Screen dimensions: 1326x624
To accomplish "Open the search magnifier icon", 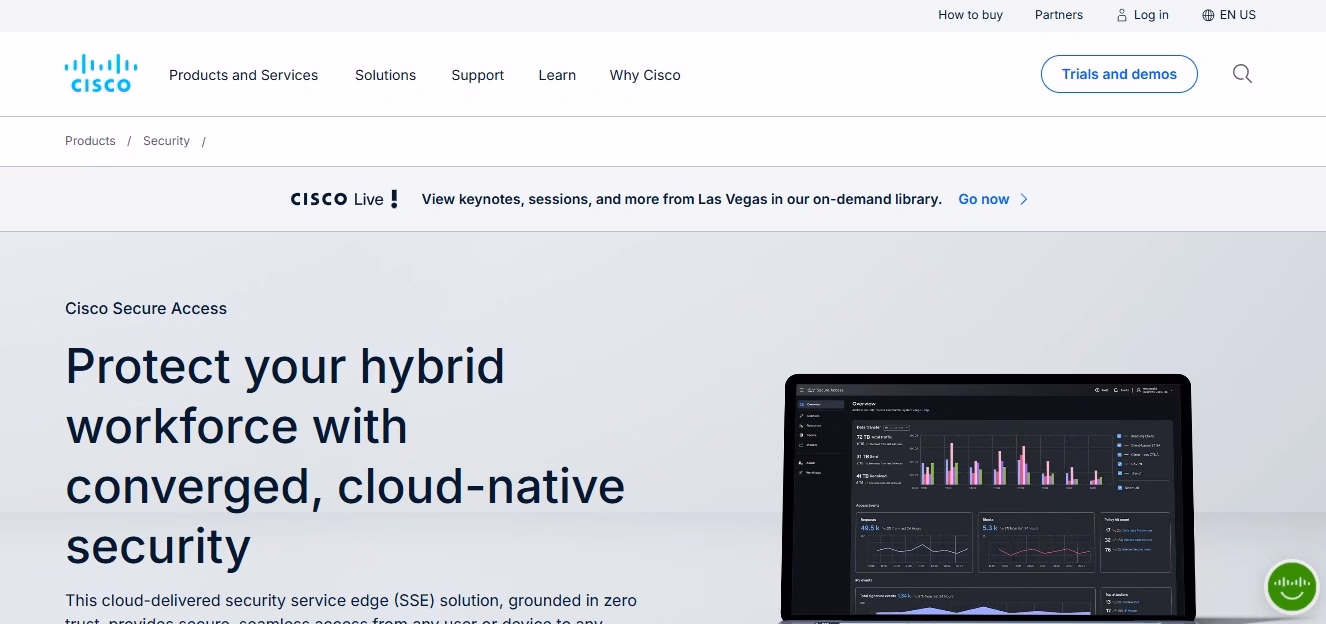I will (1242, 74).
